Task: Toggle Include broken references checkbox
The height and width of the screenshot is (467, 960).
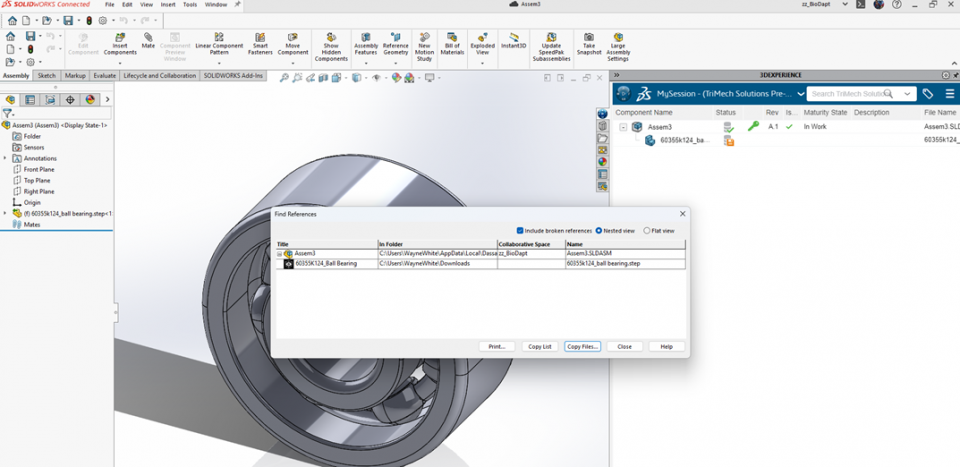Action: 520,231
